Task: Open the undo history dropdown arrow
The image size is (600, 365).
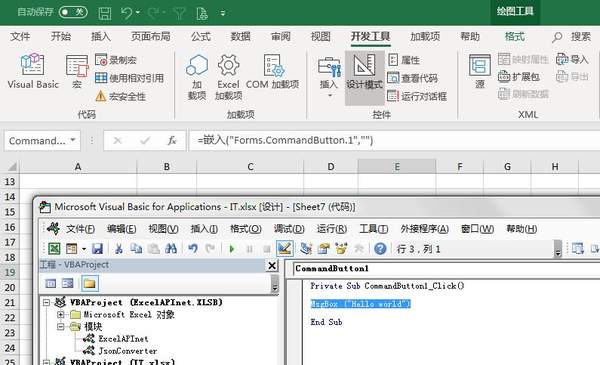Action: coord(138,13)
